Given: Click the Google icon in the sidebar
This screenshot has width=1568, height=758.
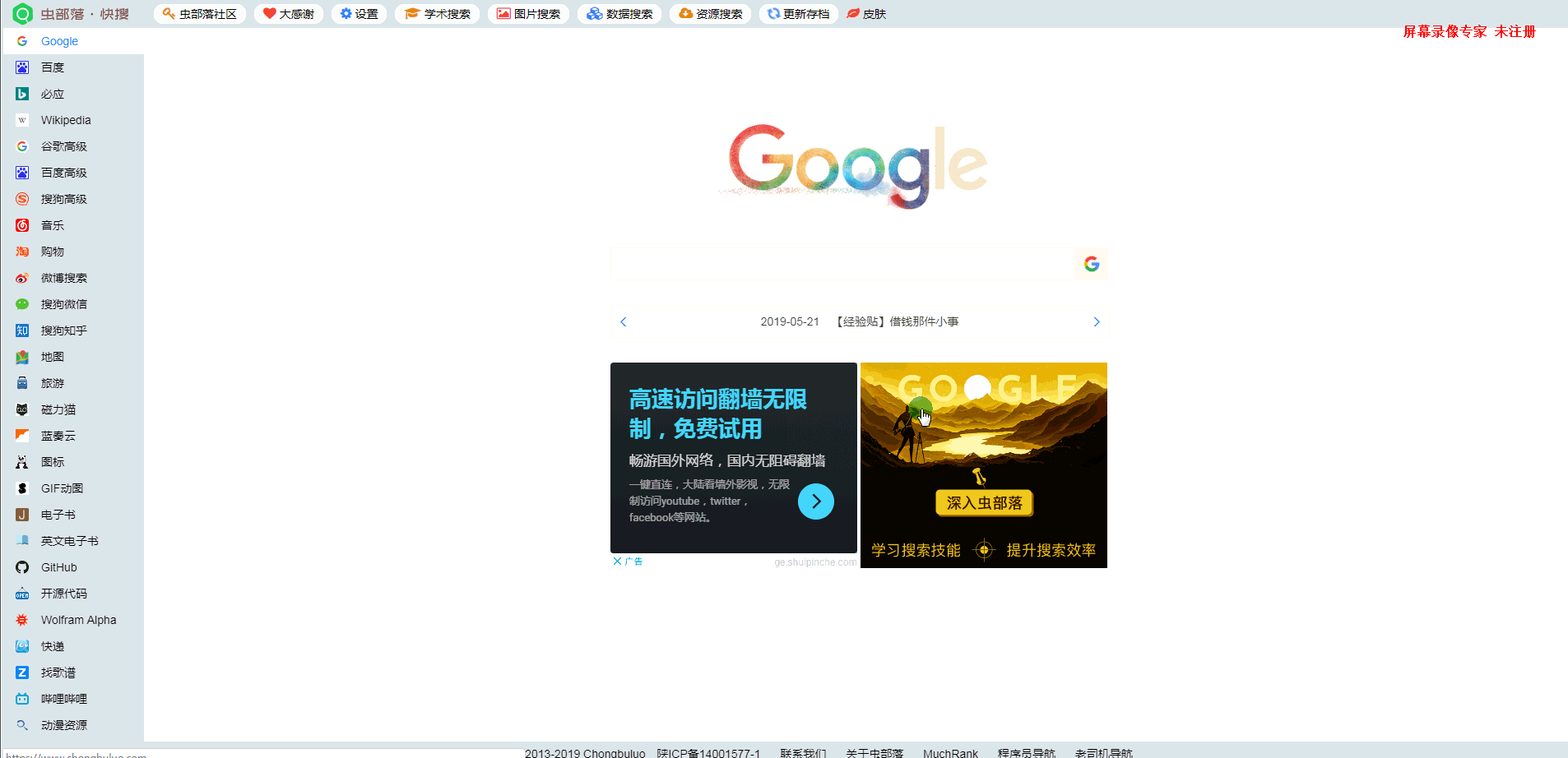Looking at the screenshot, I should point(22,41).
